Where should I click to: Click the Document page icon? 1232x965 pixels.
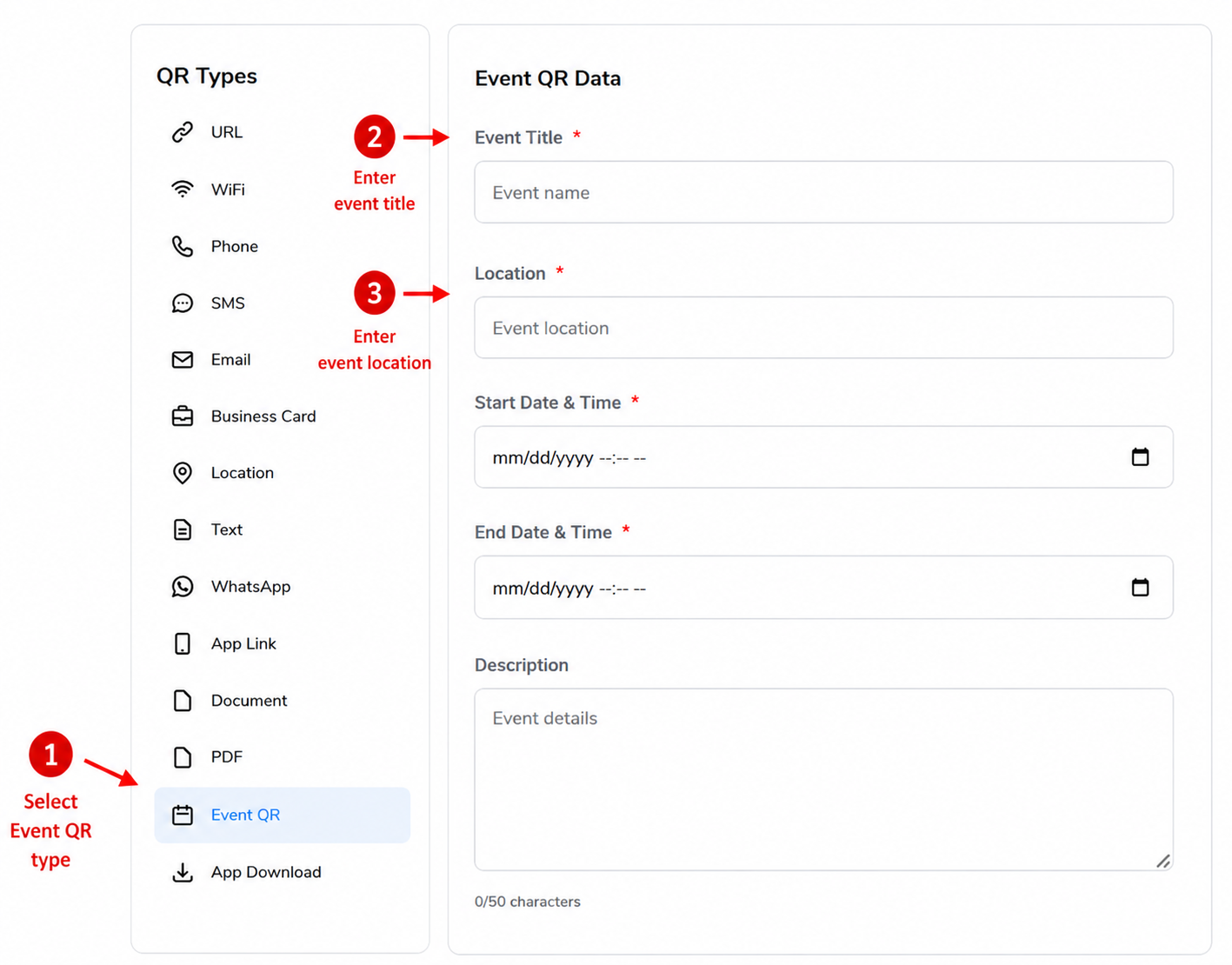click(183, 700)
